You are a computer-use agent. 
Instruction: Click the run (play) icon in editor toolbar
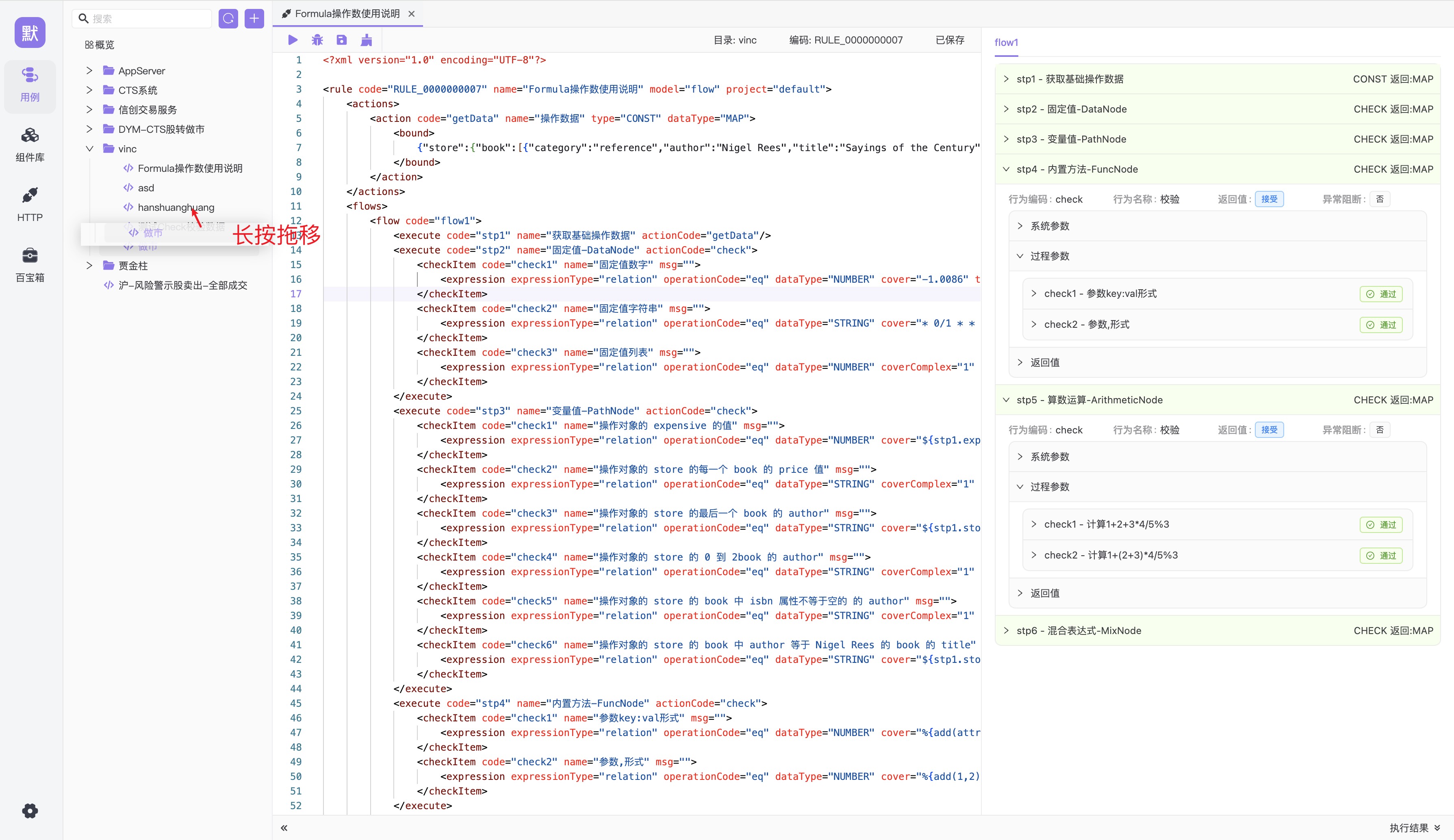pos(293,40)
